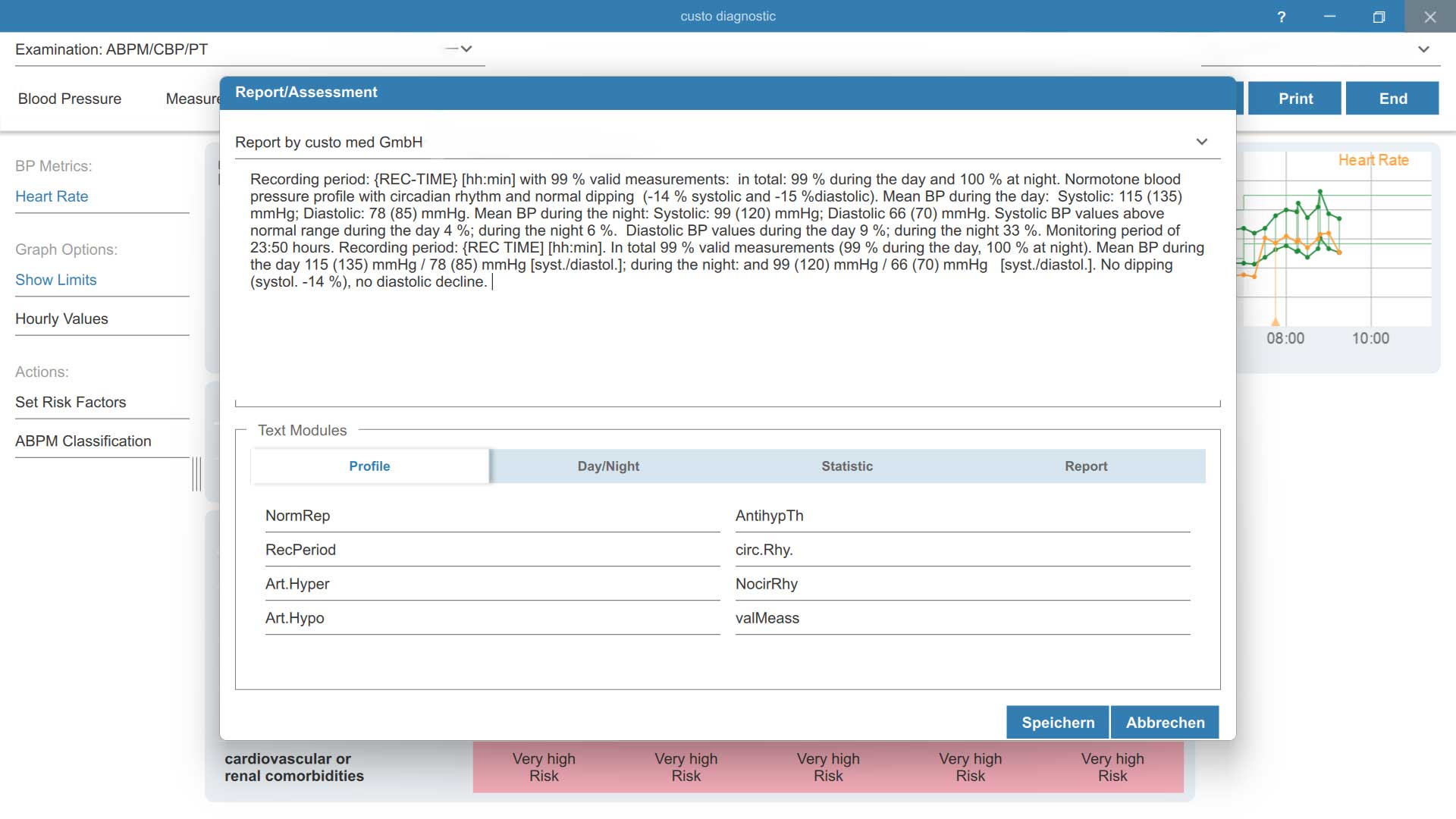
Task: Cancel with the Abbrechen button
Action: (1165, 723)
